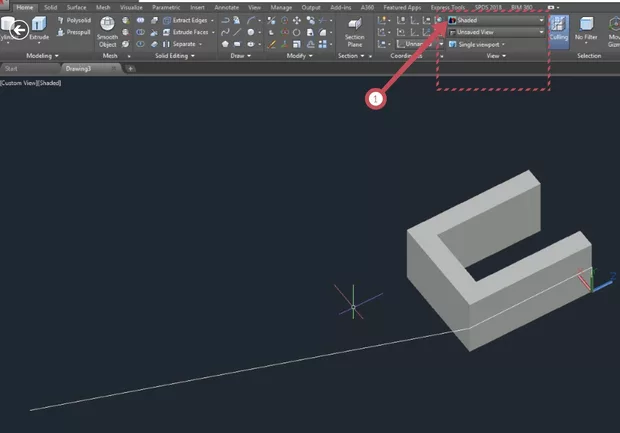Select the Presspull tool
The height and width of the screenshot is (433, 620).
tap(78, 31)
